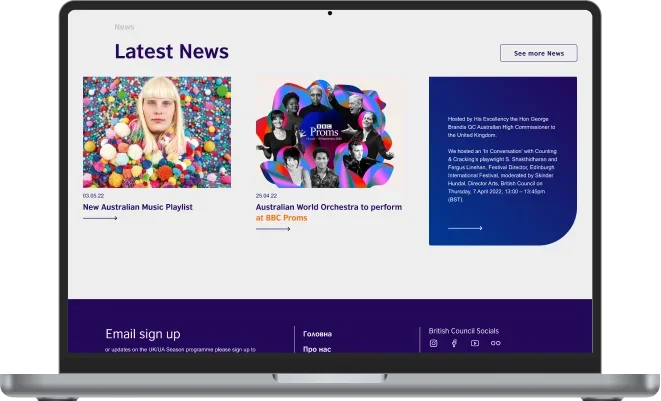
Task: Click the 25.04.22 article date
Action: click(x=266, y=196)
